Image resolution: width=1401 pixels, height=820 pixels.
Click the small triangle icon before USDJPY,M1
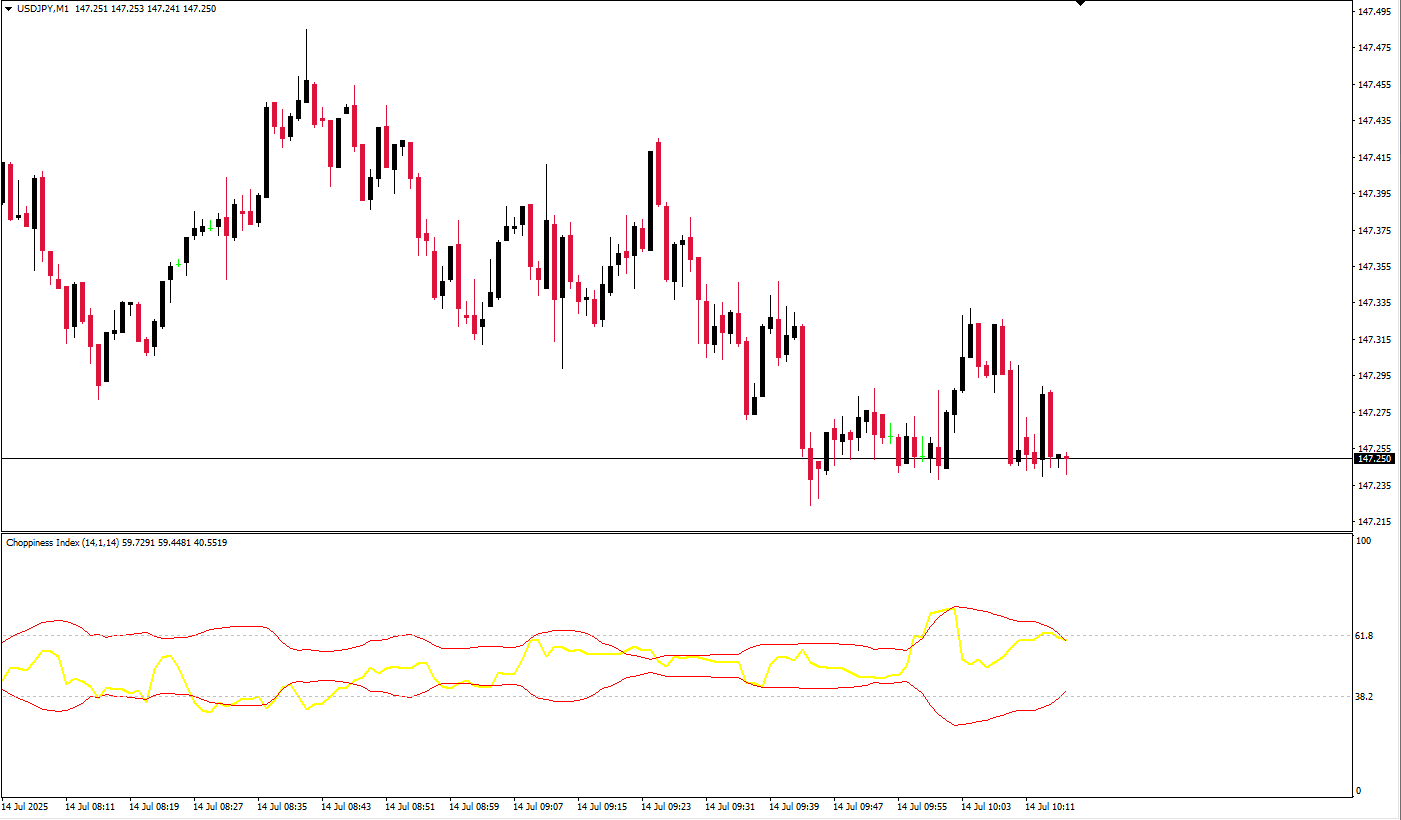pos(9,8)
